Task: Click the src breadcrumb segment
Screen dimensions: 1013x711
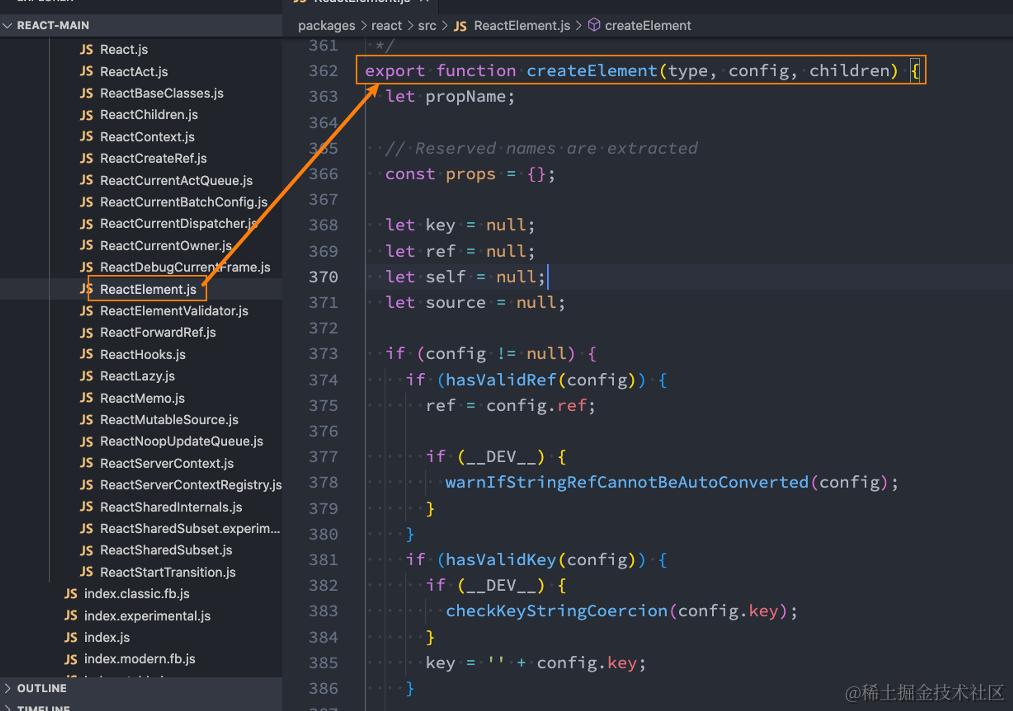Action: click(427, 25)
